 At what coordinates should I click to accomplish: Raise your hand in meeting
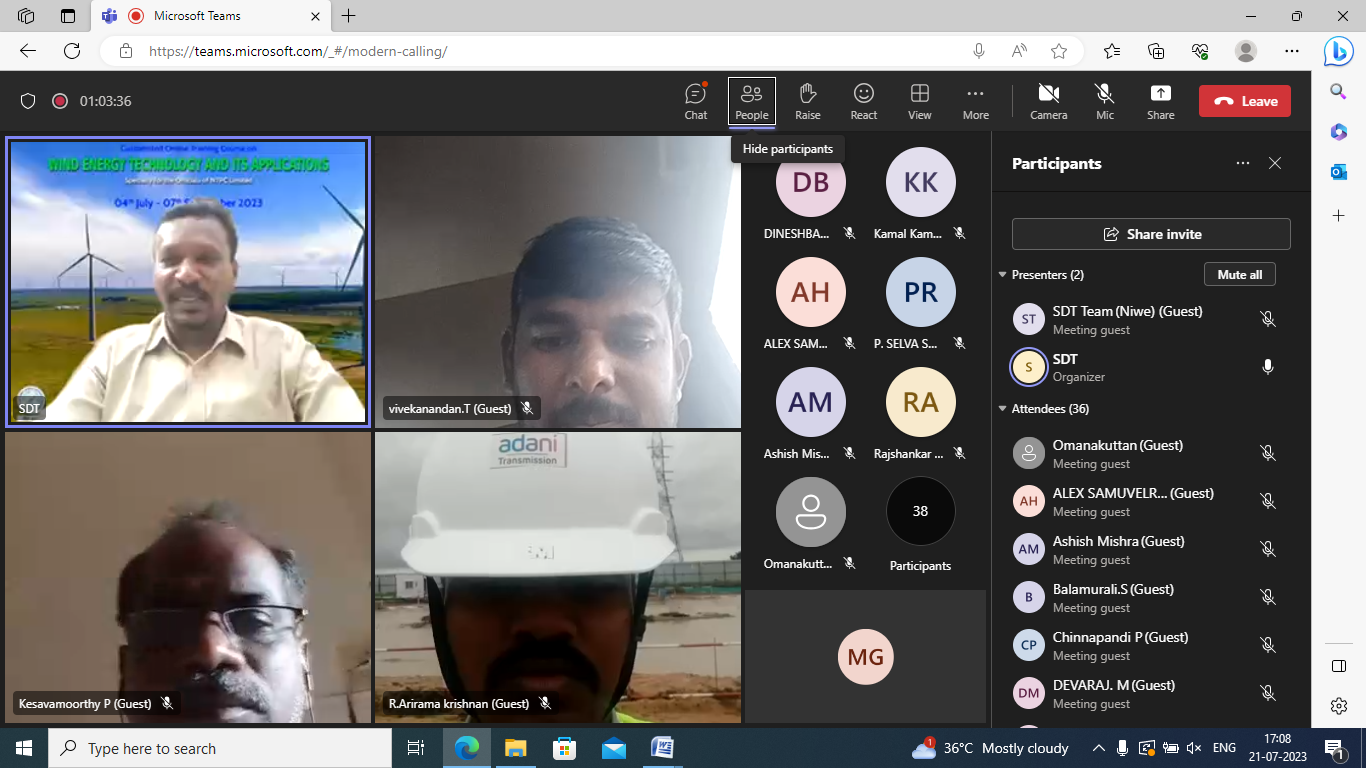tap(807, 101)
